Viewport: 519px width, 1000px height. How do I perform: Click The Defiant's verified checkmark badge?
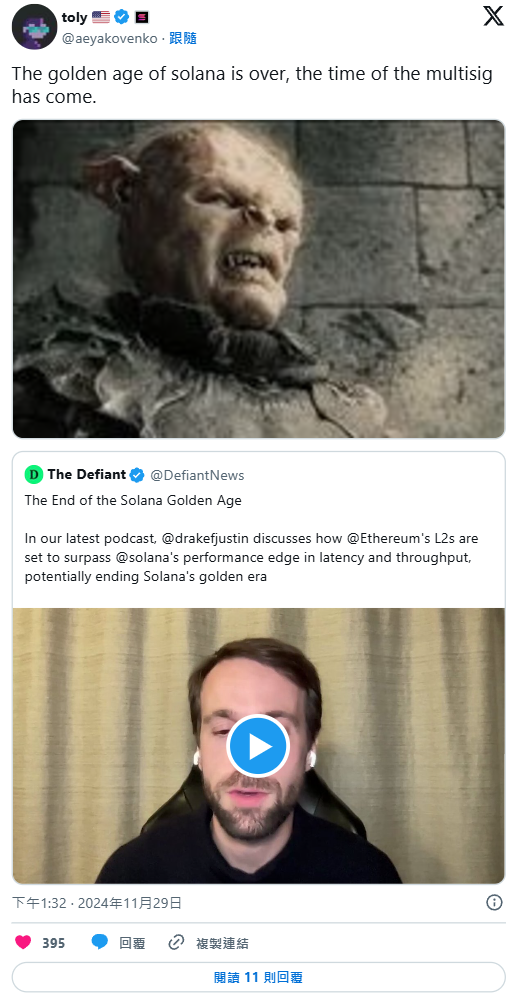(136, 475)
